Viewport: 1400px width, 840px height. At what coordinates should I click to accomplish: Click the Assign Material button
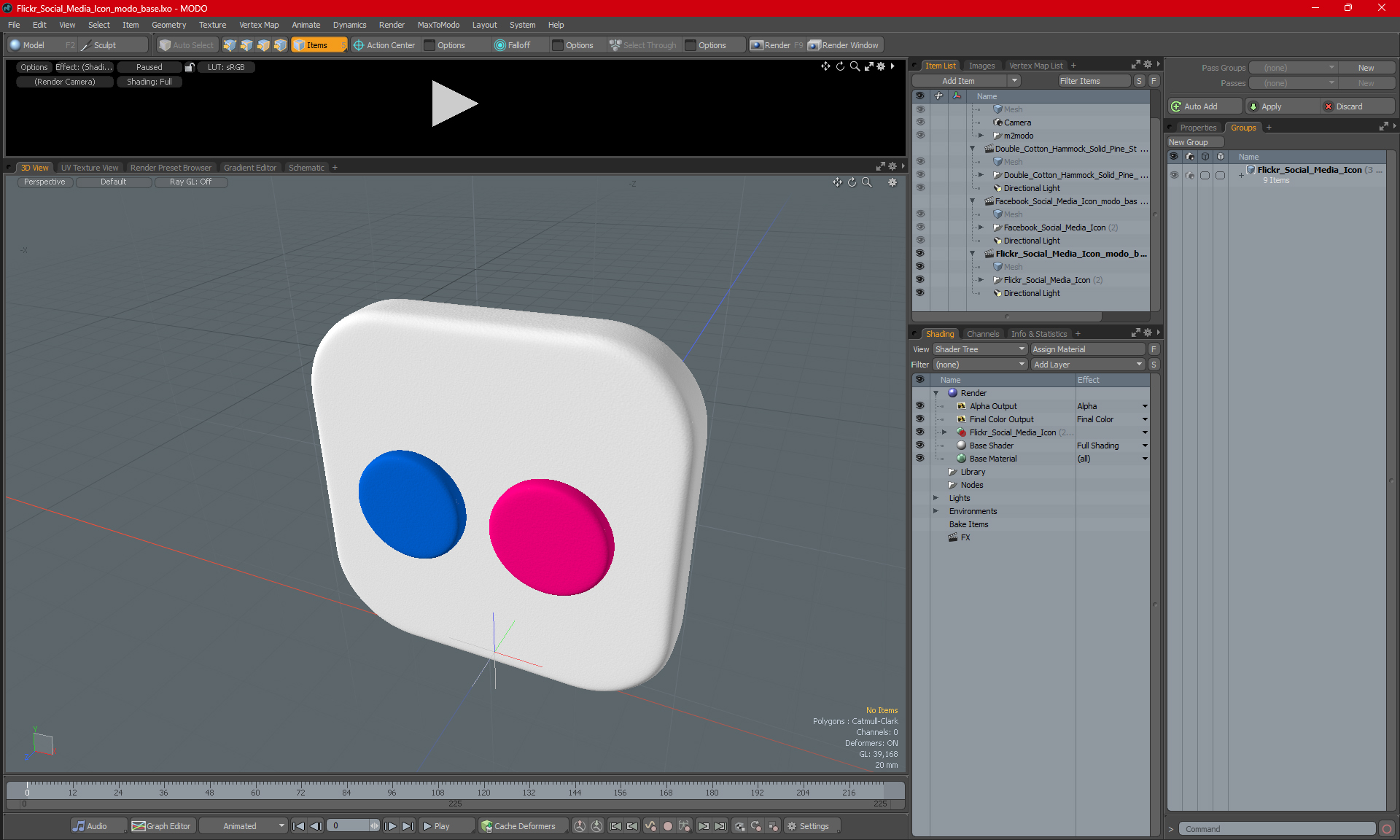pyautogui.click(x=1089, y=349)
